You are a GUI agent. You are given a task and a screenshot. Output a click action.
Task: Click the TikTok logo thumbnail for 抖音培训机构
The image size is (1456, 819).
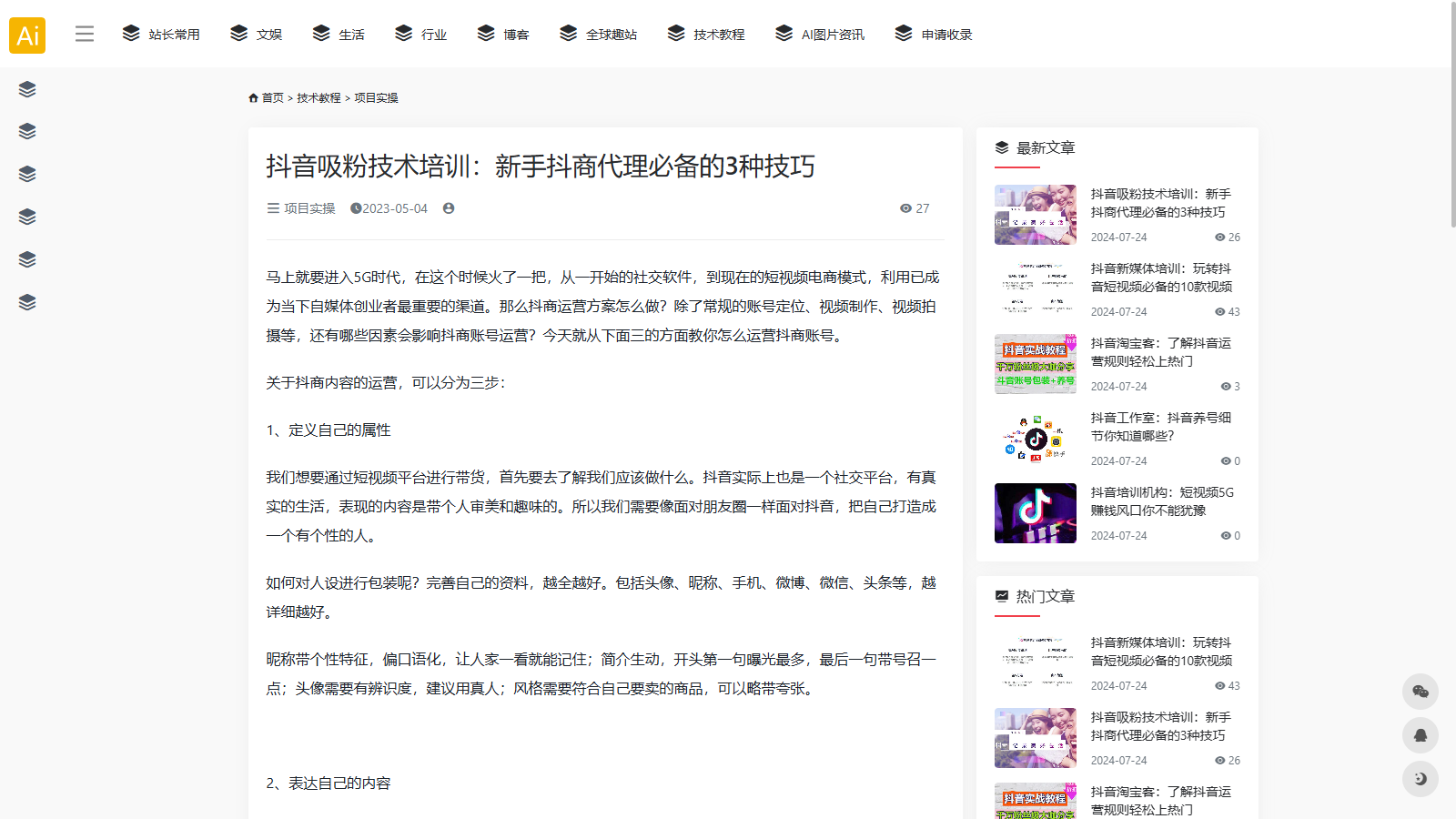1035,513
